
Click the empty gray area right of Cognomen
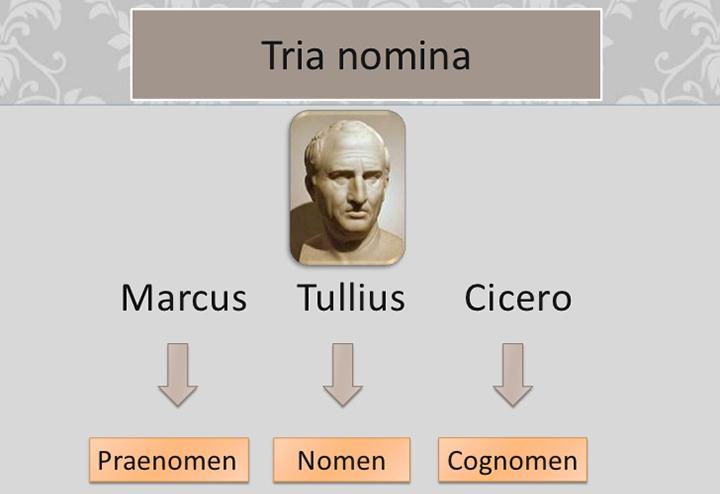point(650,461)
